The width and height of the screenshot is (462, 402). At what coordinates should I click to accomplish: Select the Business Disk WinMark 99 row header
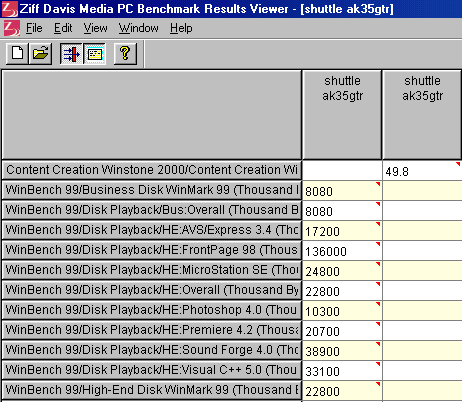152,190
